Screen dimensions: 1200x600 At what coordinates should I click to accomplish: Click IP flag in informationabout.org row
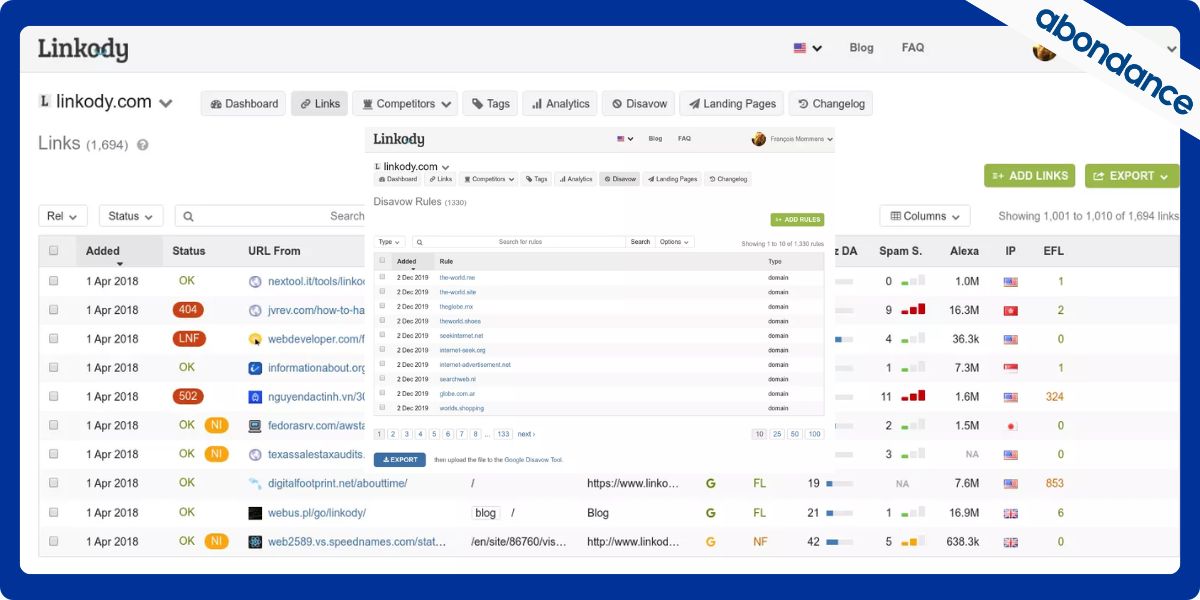tap(1011, 369)
